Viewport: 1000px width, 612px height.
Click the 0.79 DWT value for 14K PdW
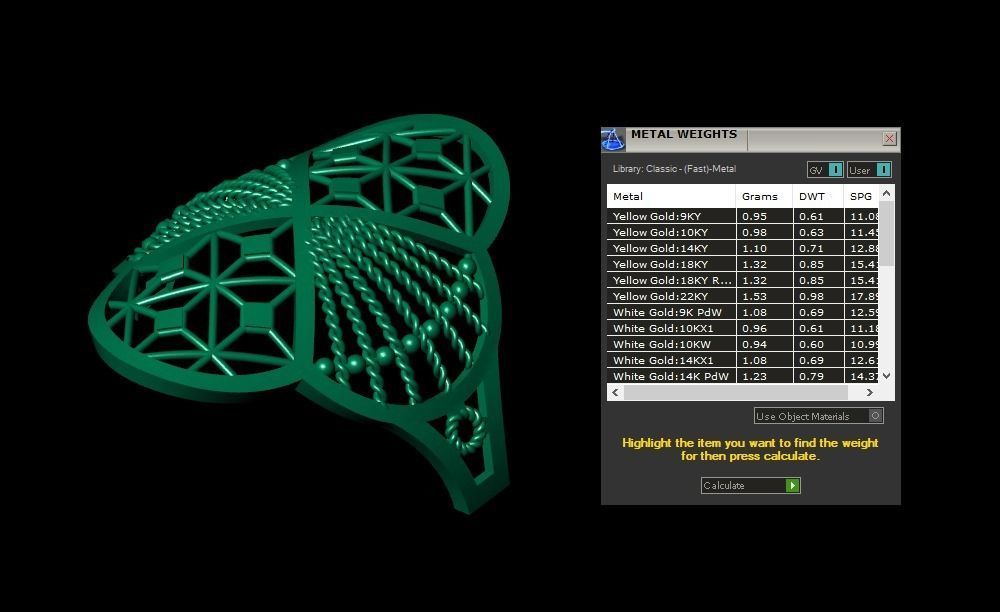811,376
